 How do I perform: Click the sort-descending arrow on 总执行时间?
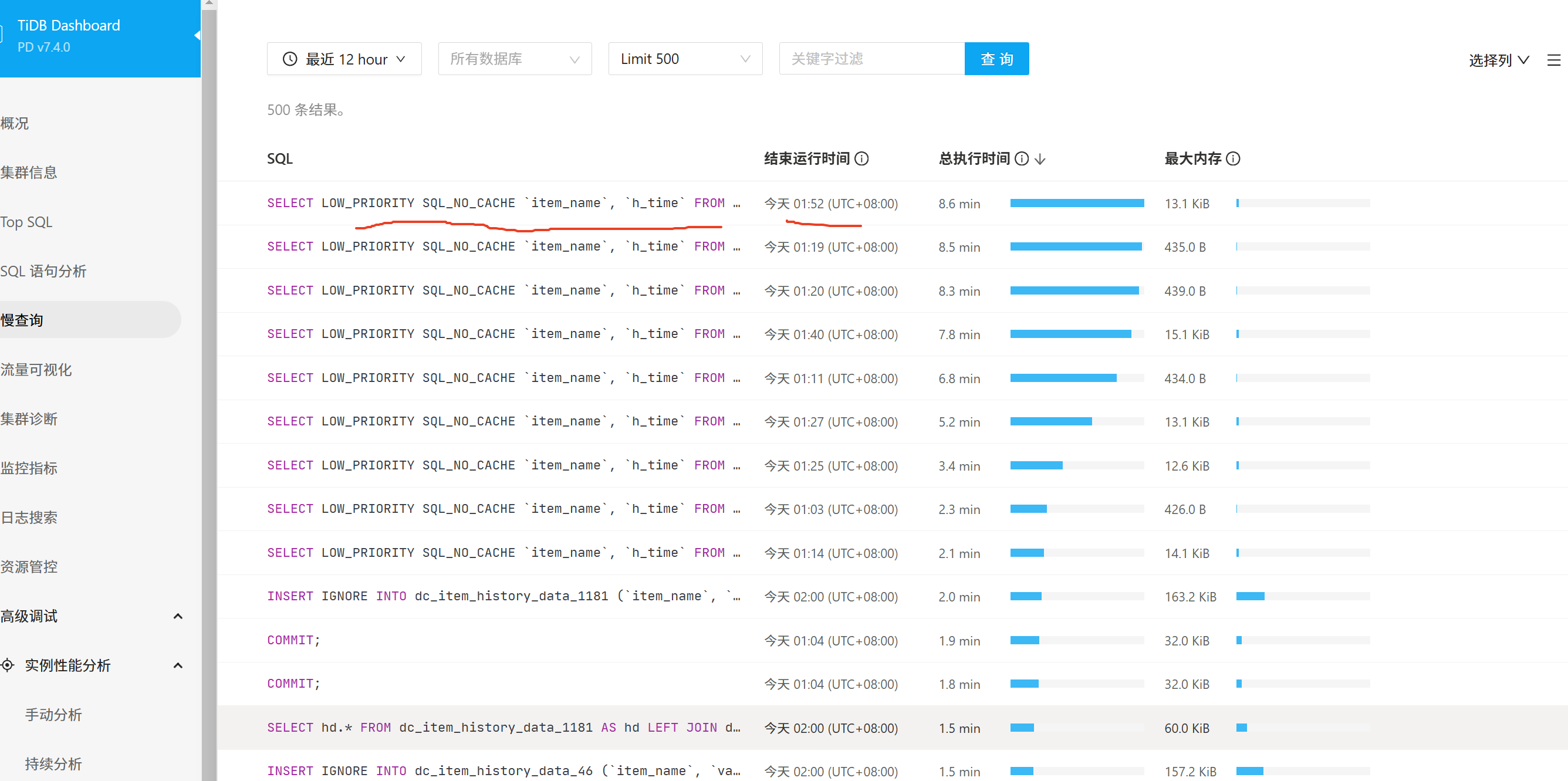(1040, 160)
